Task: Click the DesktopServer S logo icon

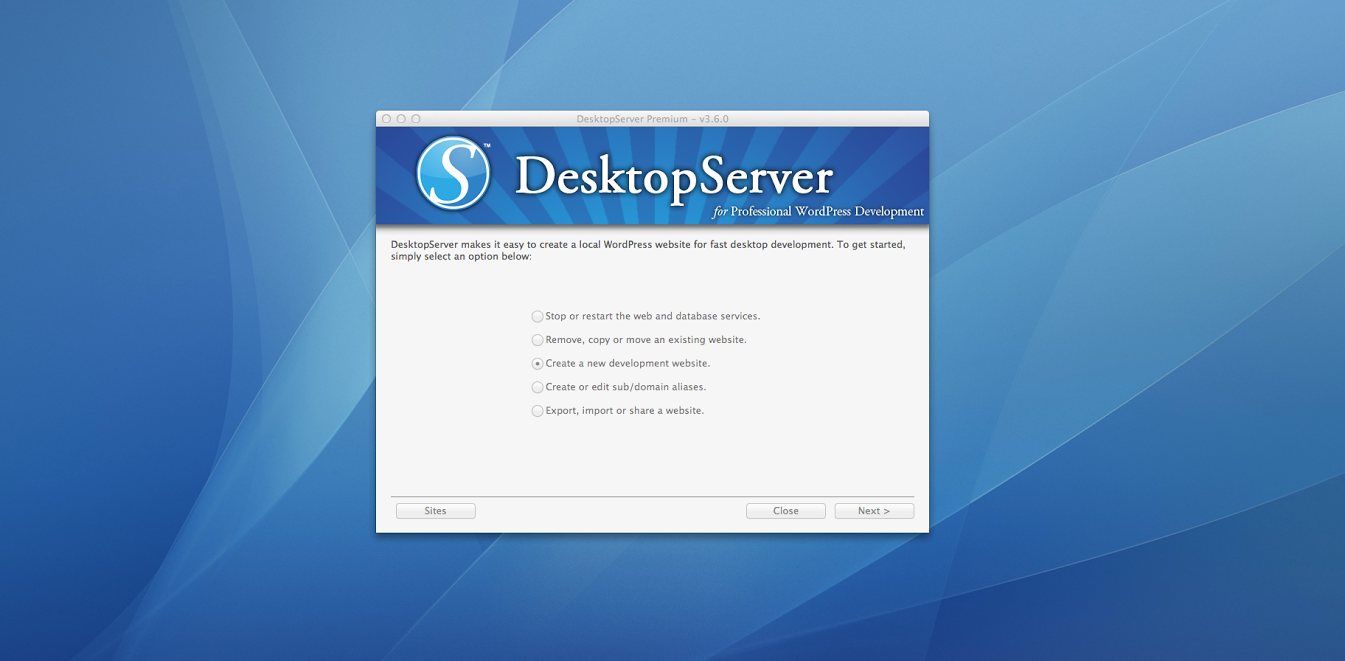Action: point(453,173)
